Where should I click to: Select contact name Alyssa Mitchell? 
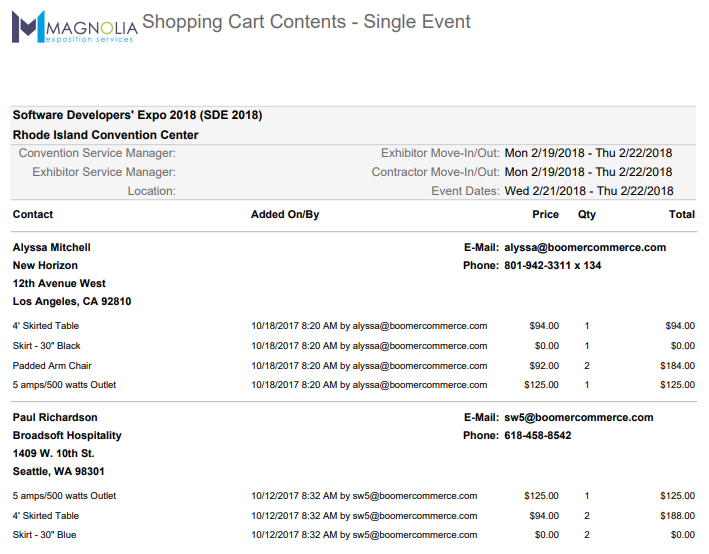click(x=51, y=247)
